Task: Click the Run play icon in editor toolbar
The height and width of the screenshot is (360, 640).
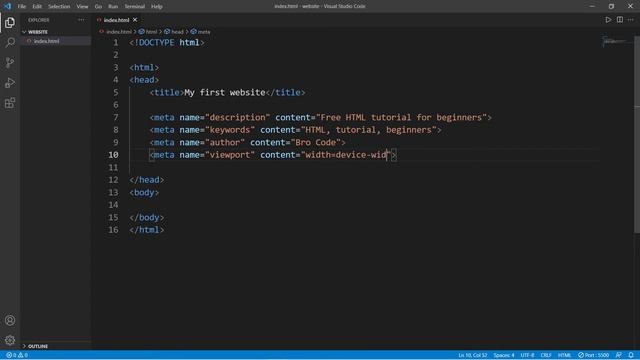Action: [x=608, y=20]
